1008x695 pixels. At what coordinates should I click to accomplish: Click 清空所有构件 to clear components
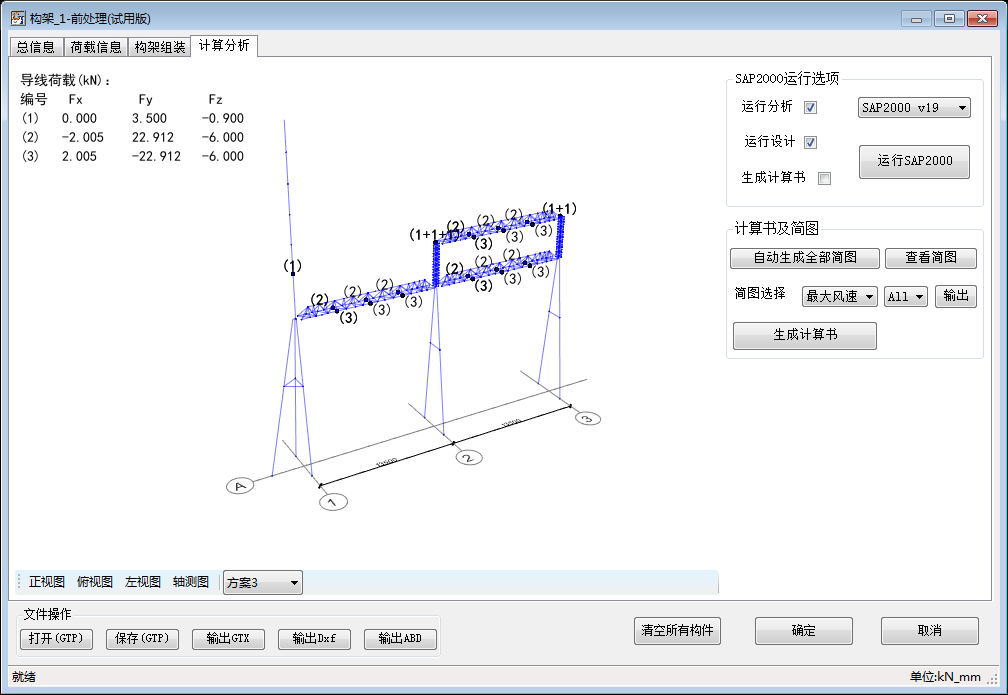coord(677,631)
